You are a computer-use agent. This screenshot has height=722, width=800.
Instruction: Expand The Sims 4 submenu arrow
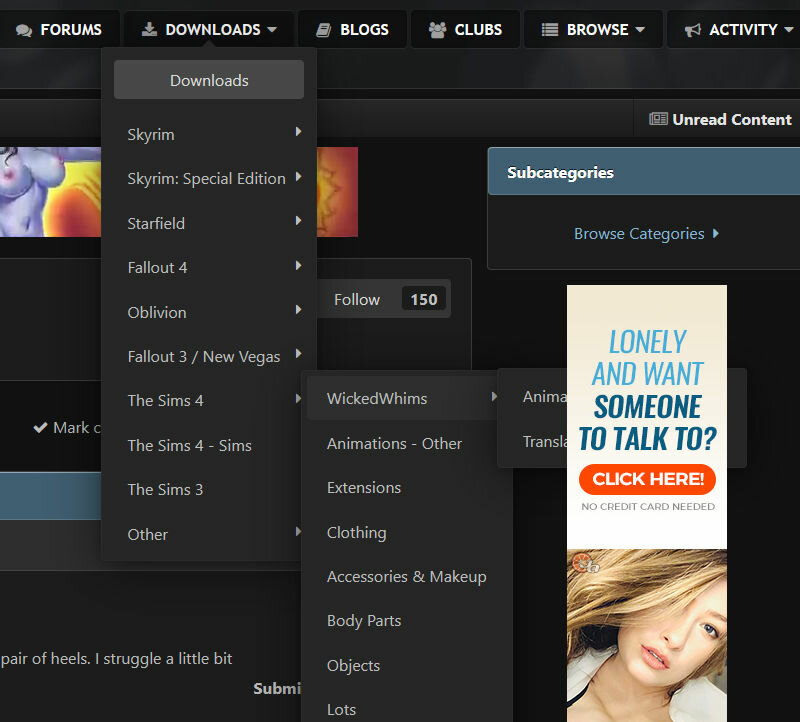(298, 398)
